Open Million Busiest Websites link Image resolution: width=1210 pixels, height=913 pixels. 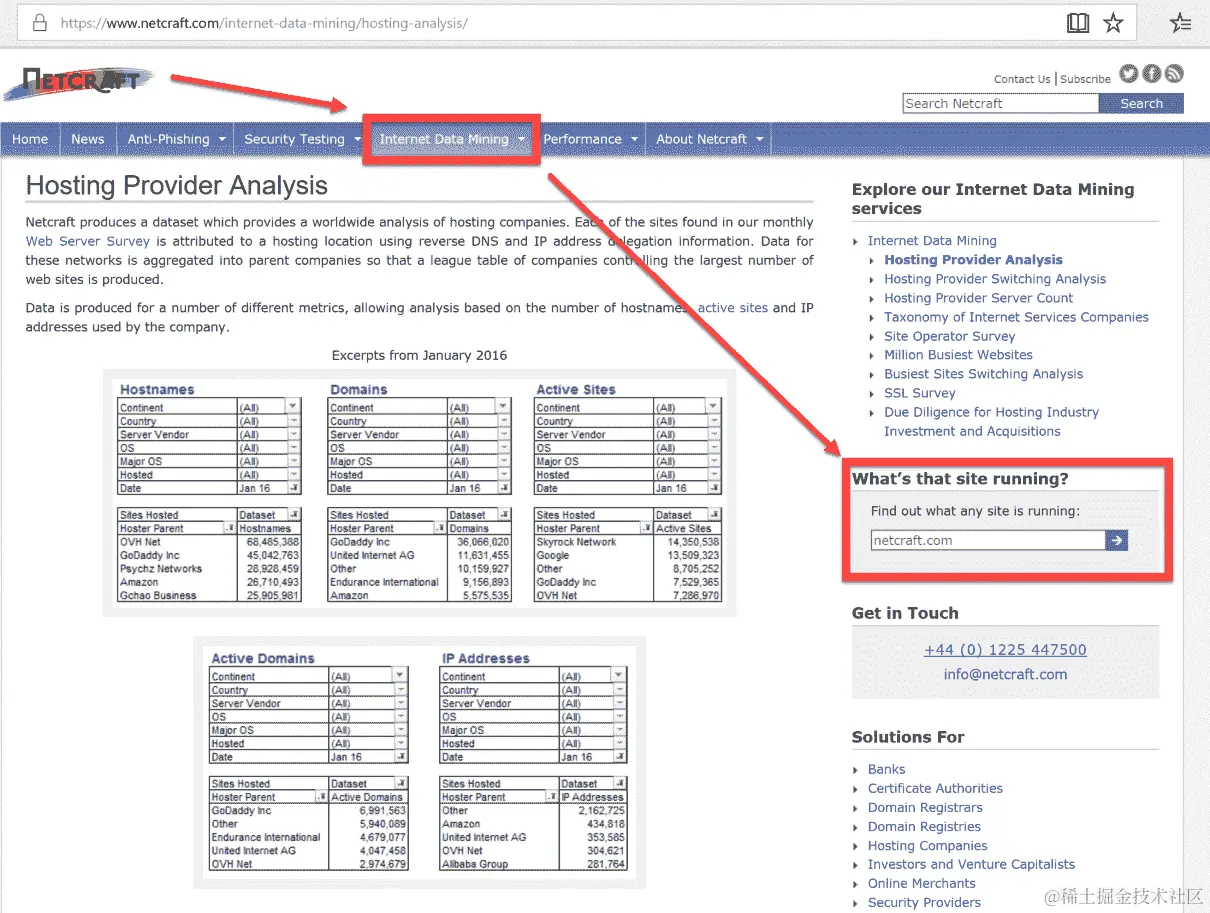point(958,355)
